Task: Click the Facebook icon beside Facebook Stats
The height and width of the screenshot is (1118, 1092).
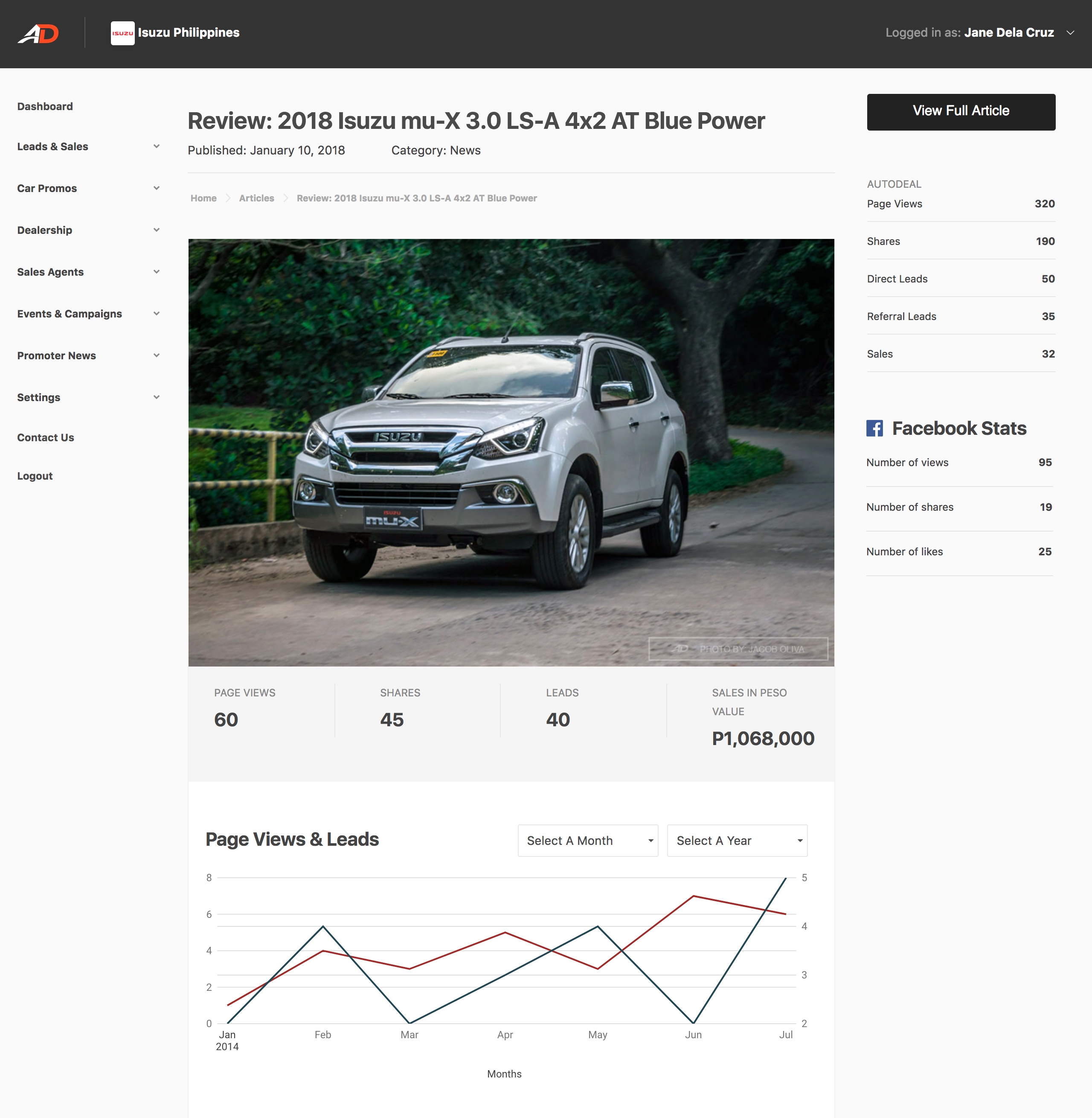Action: [874, 428]
